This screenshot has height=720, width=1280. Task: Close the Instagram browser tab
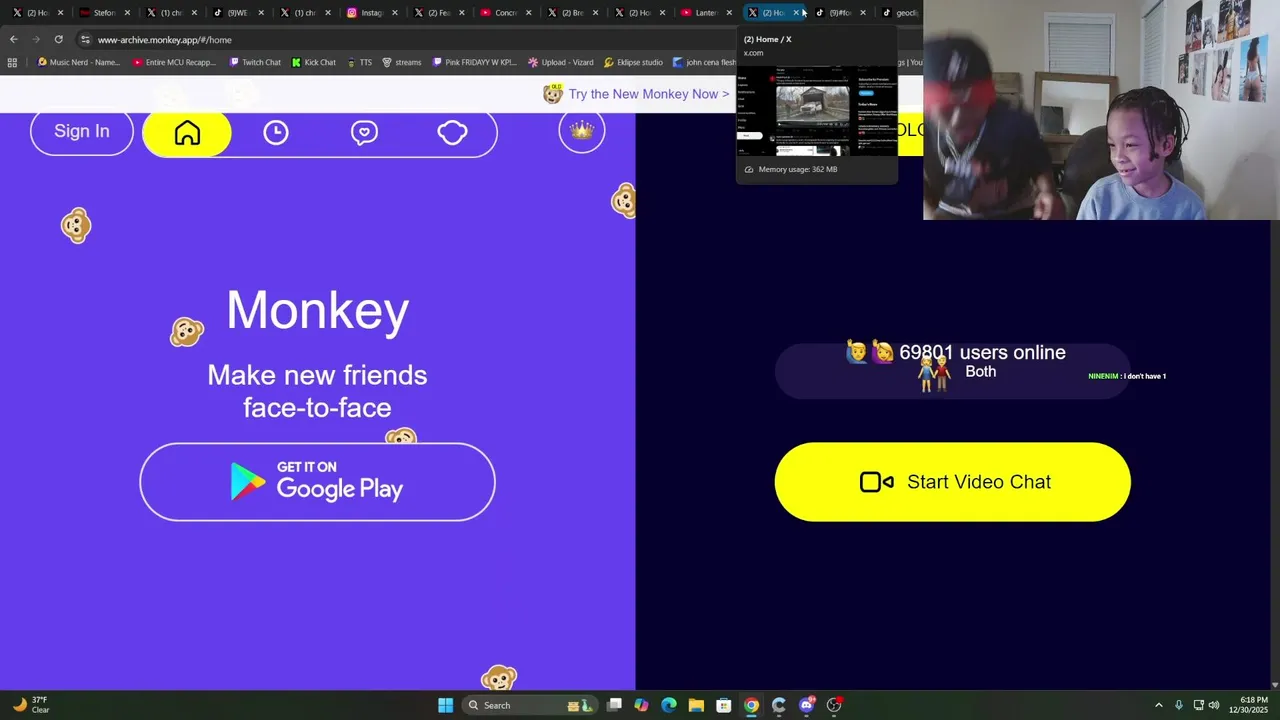395,13
